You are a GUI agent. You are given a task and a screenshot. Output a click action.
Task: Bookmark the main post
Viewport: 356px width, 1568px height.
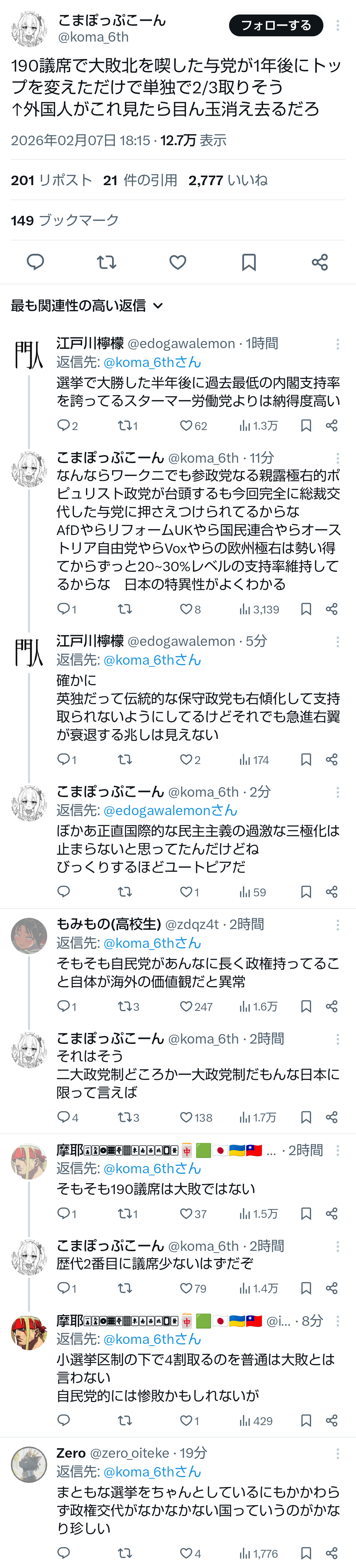tap(249, 262)
